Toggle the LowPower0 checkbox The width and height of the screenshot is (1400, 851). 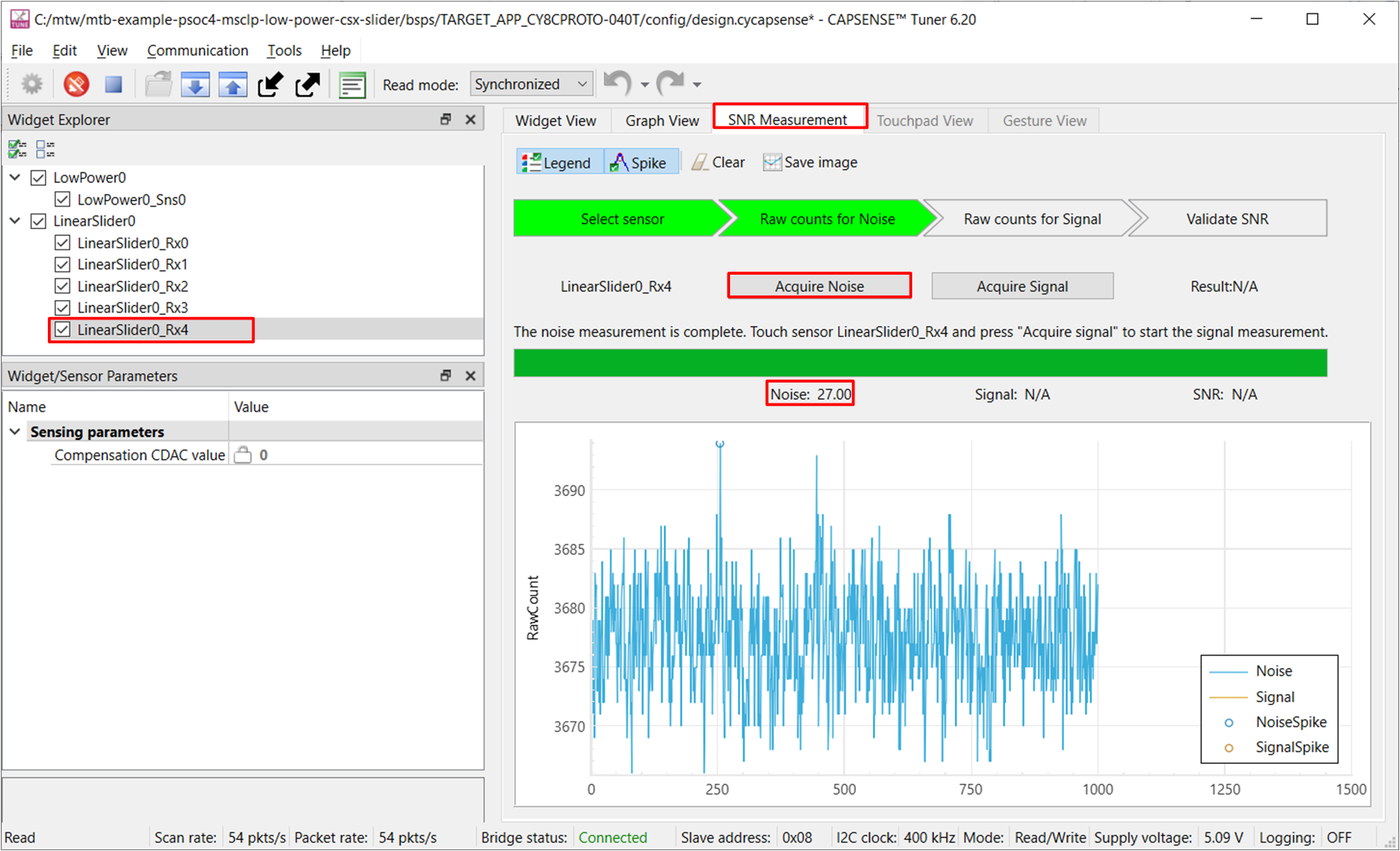pyautogui.click(x=38, y=178)
